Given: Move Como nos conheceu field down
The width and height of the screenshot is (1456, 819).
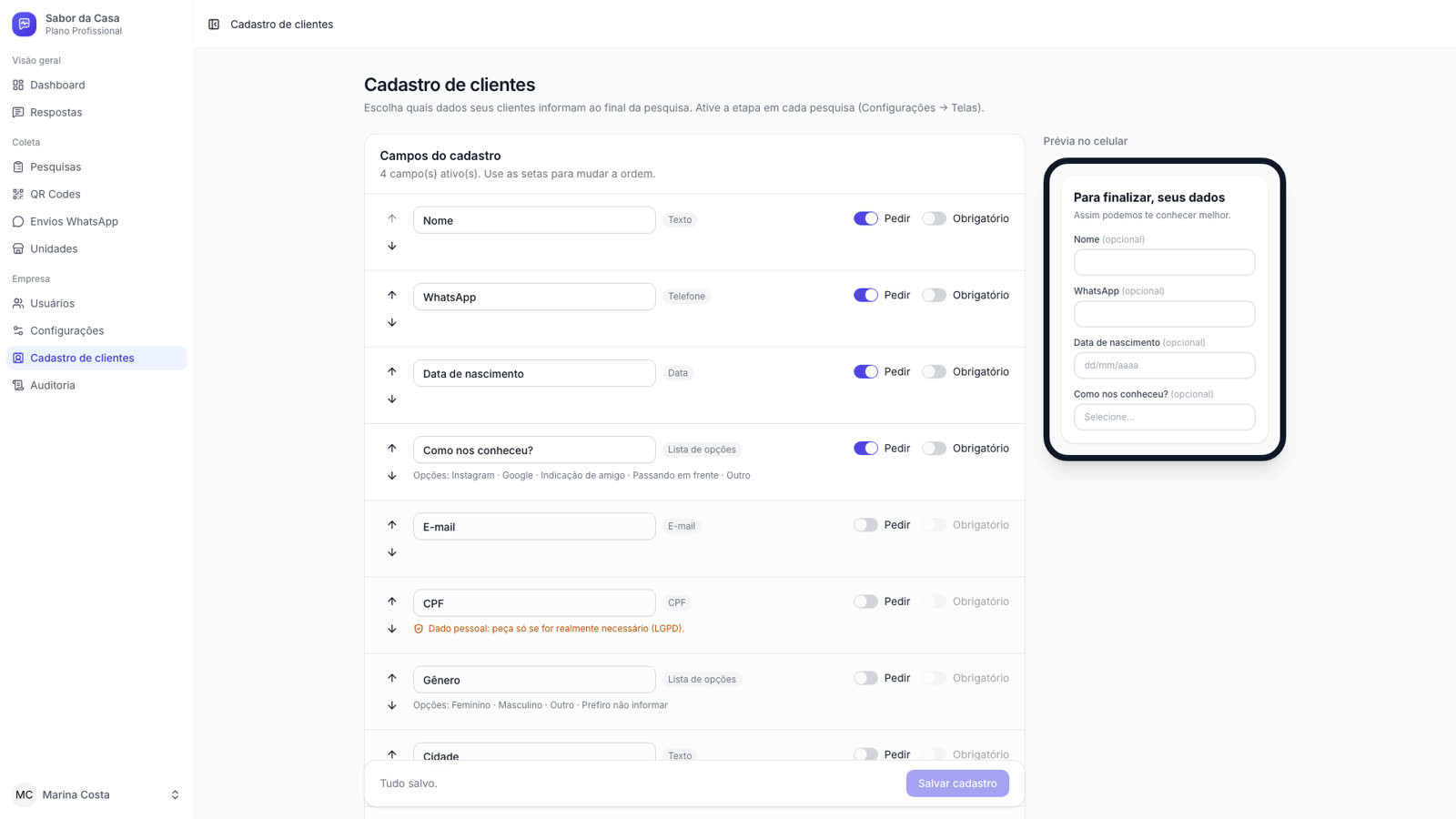Looking at the screenshot, I should click(392, 475).
